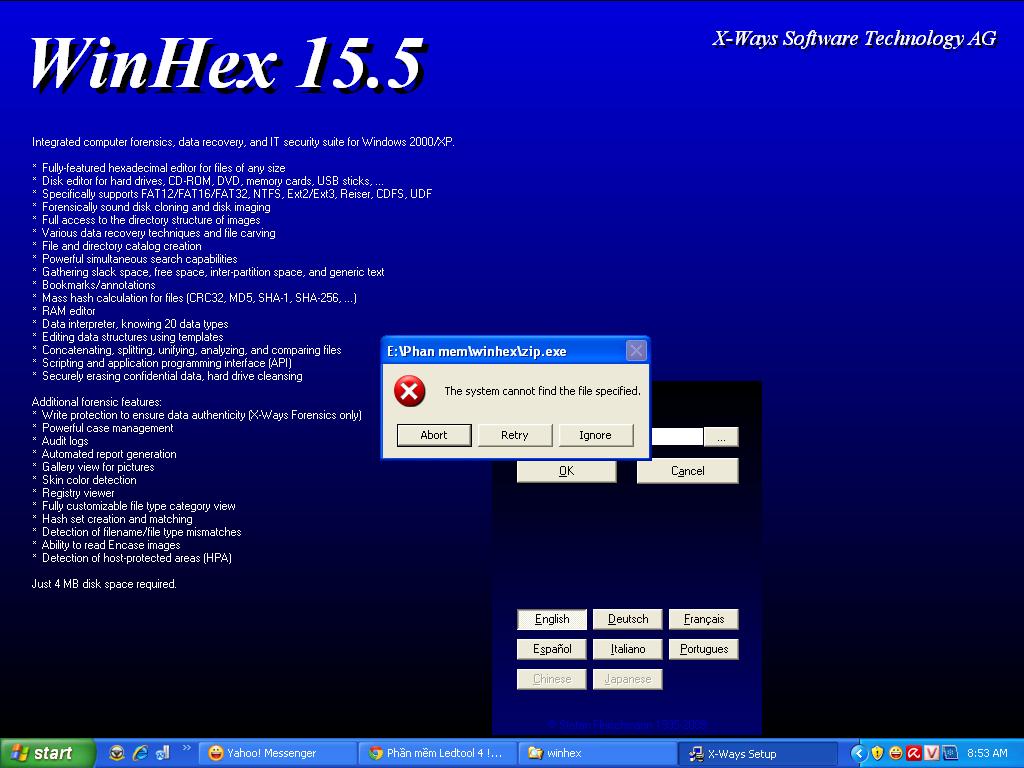The image size is (1024, 768).
Task: Click the WinHex 15.5 heading
Action: (227, 64)
